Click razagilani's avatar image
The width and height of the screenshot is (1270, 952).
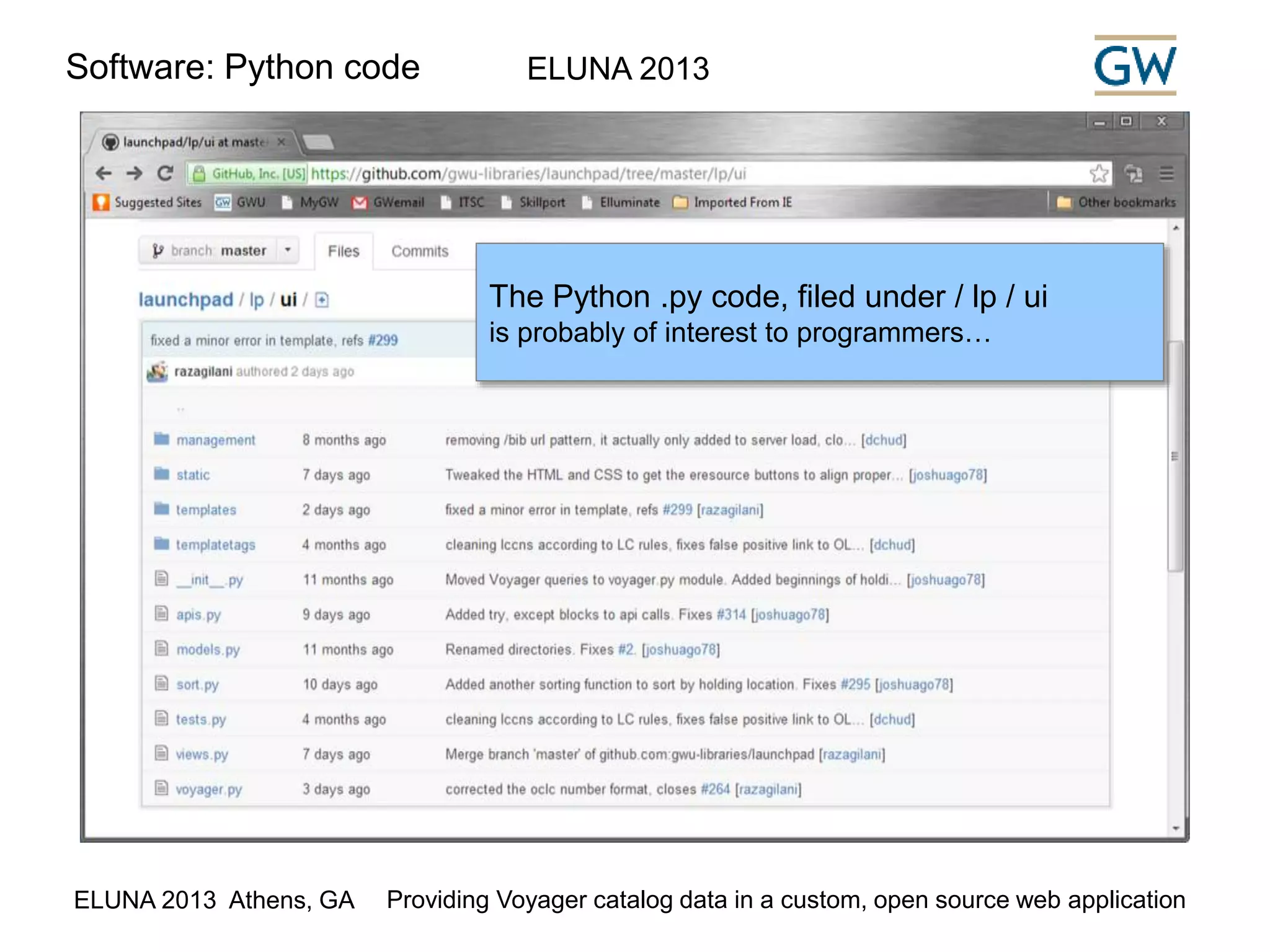pyautogui.click(x=158, y=371)
